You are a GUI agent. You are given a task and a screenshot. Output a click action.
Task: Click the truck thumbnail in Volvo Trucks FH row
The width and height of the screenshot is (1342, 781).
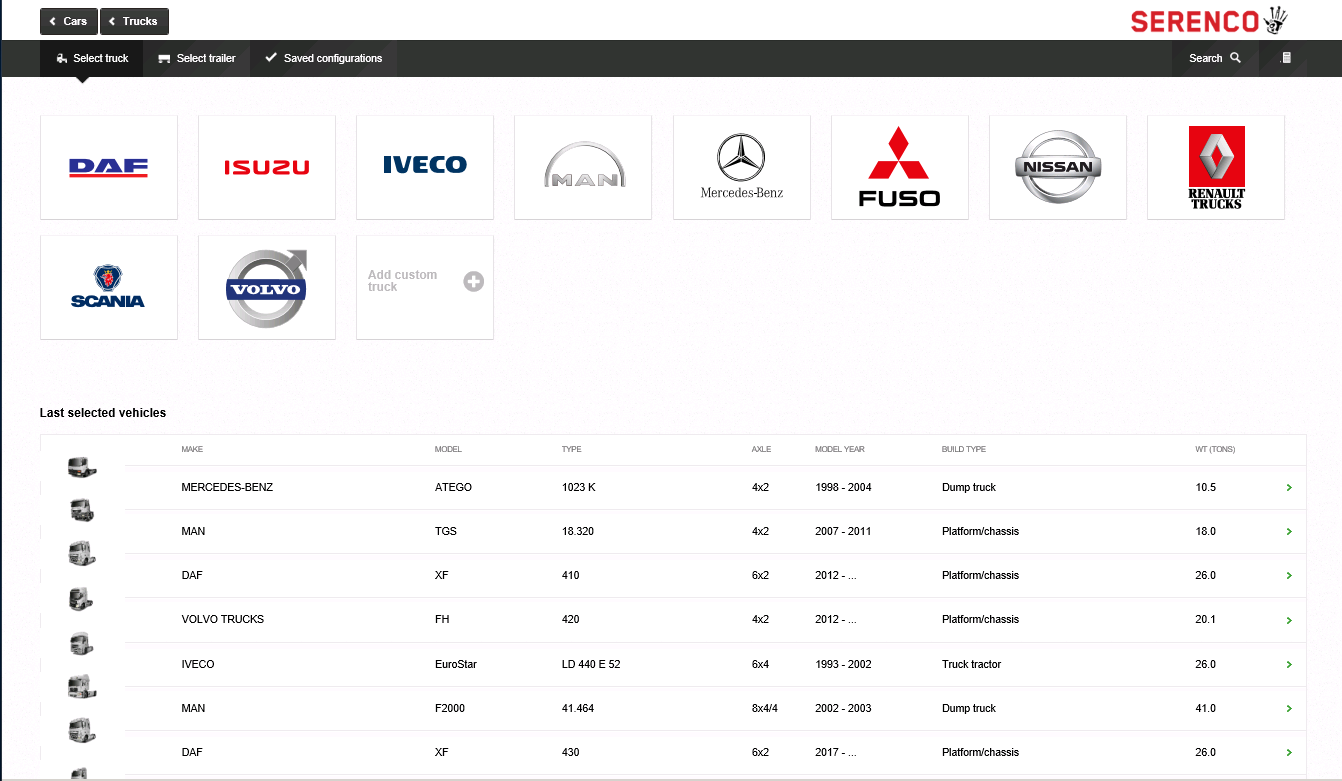click(x=82, y=598)
